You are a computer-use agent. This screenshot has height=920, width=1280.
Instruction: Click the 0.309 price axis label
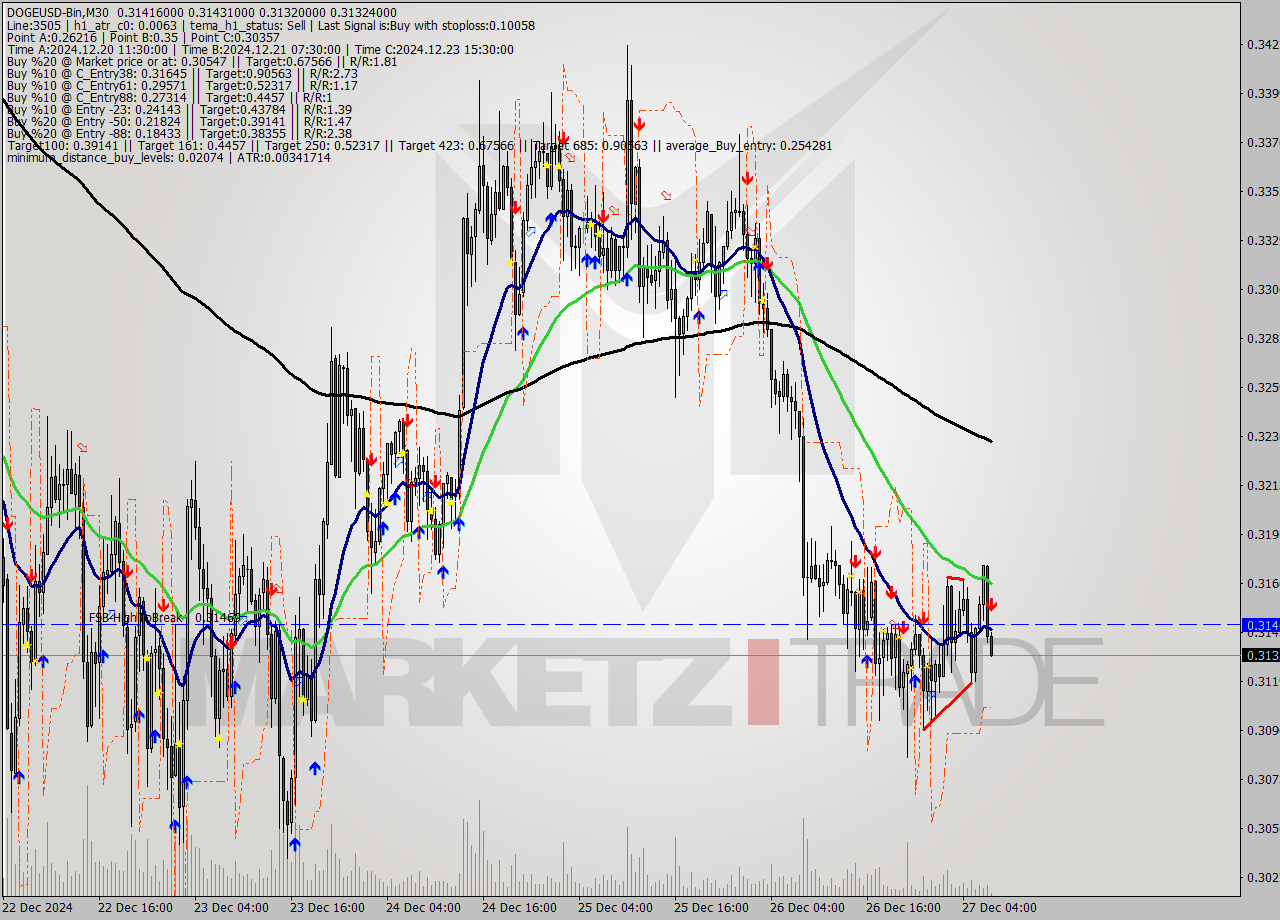(1262, 730)
